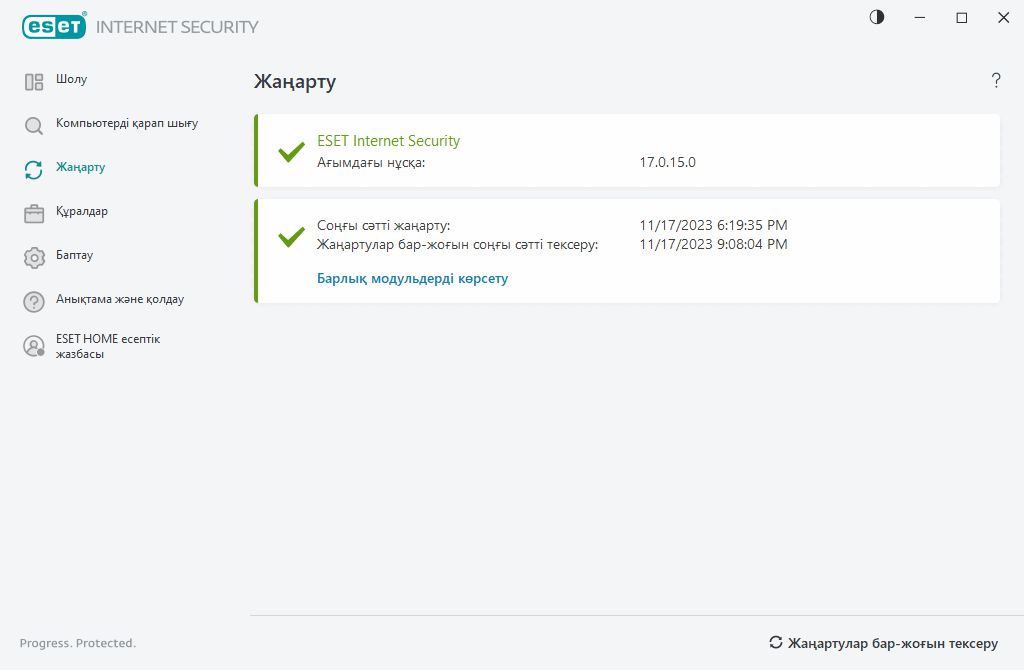Viewport: 1024px width, 670px height.
Task: Click Жаңартулар бар-жоғын тексеру button
Action: click(883, 643)
